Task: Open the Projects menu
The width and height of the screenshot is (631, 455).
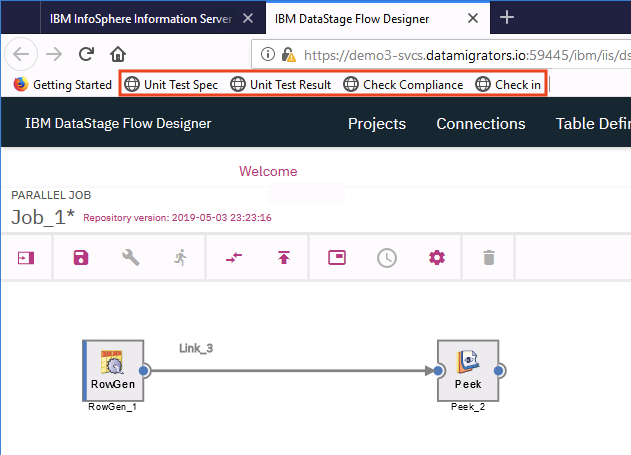Action: pyautogui.click(x=376, y=124)
